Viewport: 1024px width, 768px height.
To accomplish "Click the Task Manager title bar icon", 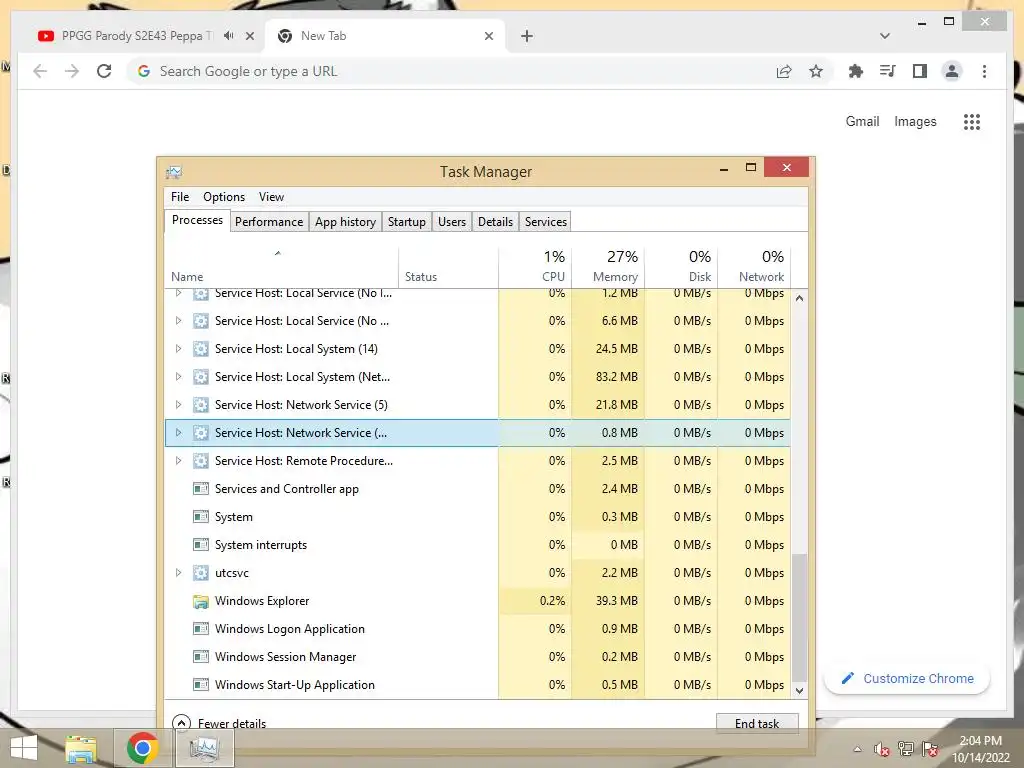I will point(174,172).
